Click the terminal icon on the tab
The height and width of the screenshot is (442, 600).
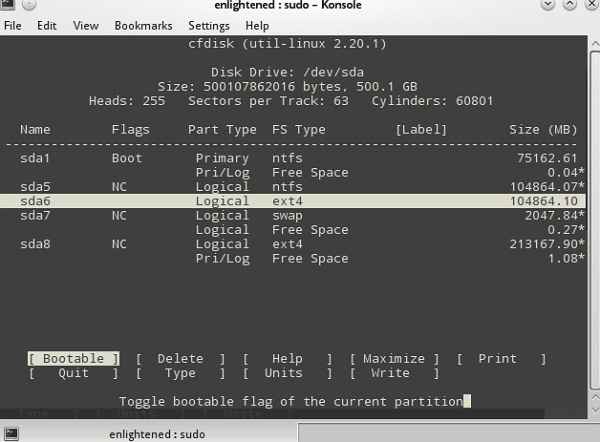(11, 434)
